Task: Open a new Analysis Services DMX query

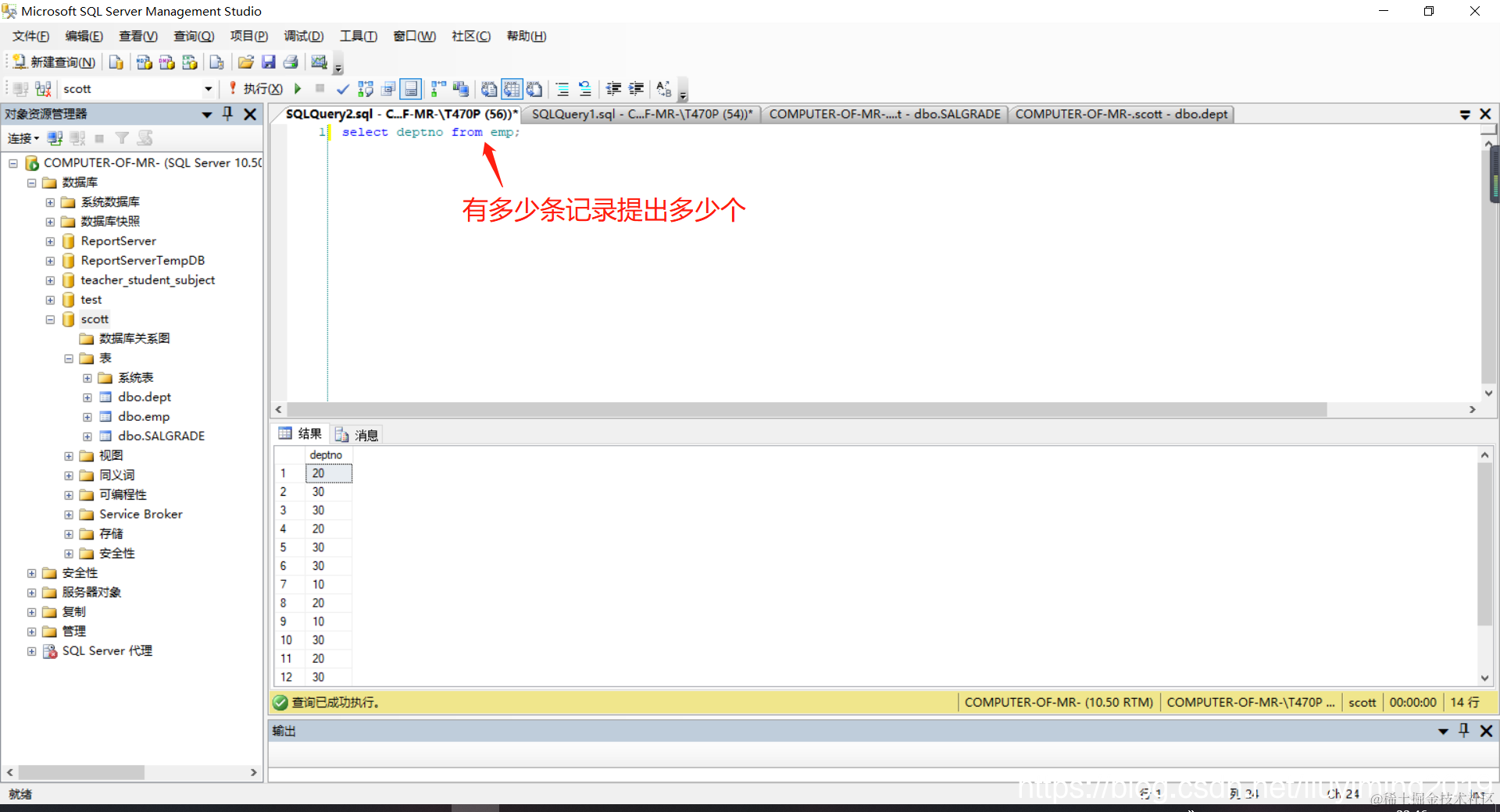Action: click(167, 62)
